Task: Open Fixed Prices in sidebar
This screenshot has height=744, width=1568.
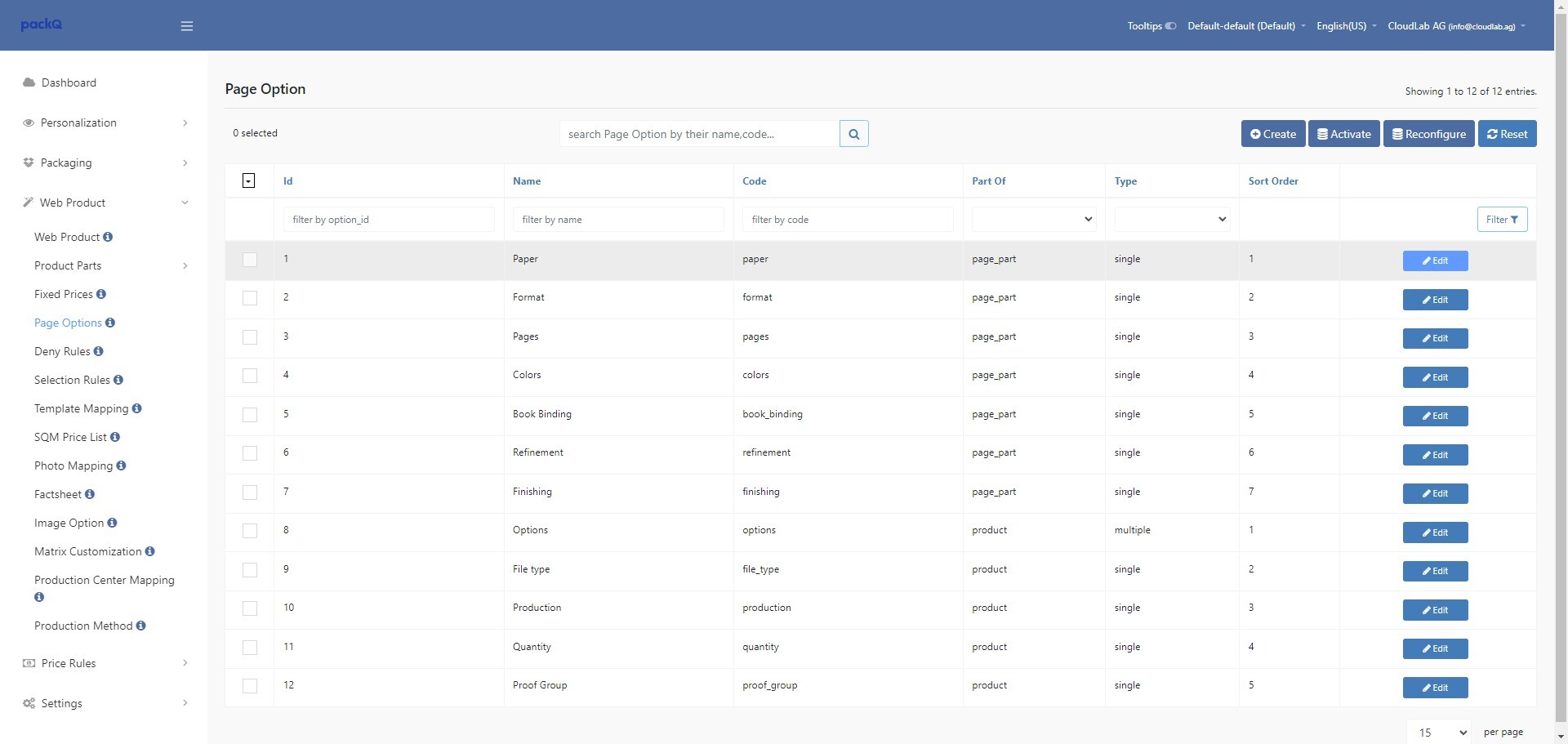Action: 64,294
